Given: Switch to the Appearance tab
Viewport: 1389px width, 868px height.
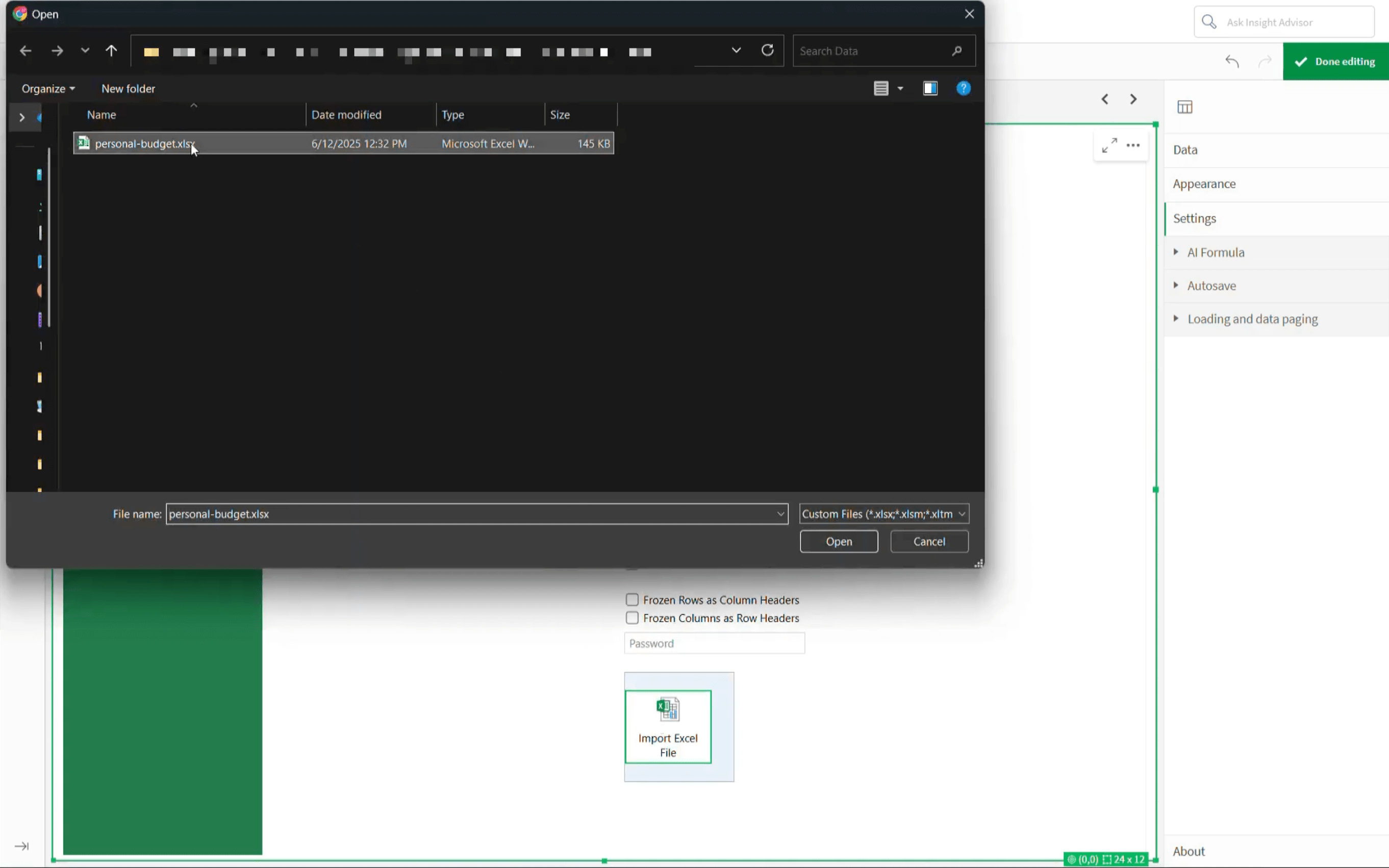Looking at the screenshot, I should point(1204,184).
